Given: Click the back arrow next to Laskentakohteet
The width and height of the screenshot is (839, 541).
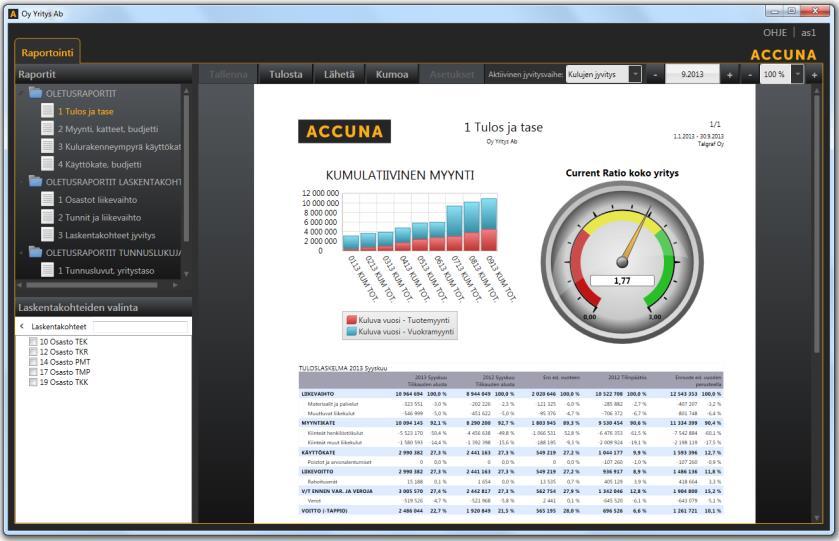Looking at the screenshot, I should (x=22, y=326).
